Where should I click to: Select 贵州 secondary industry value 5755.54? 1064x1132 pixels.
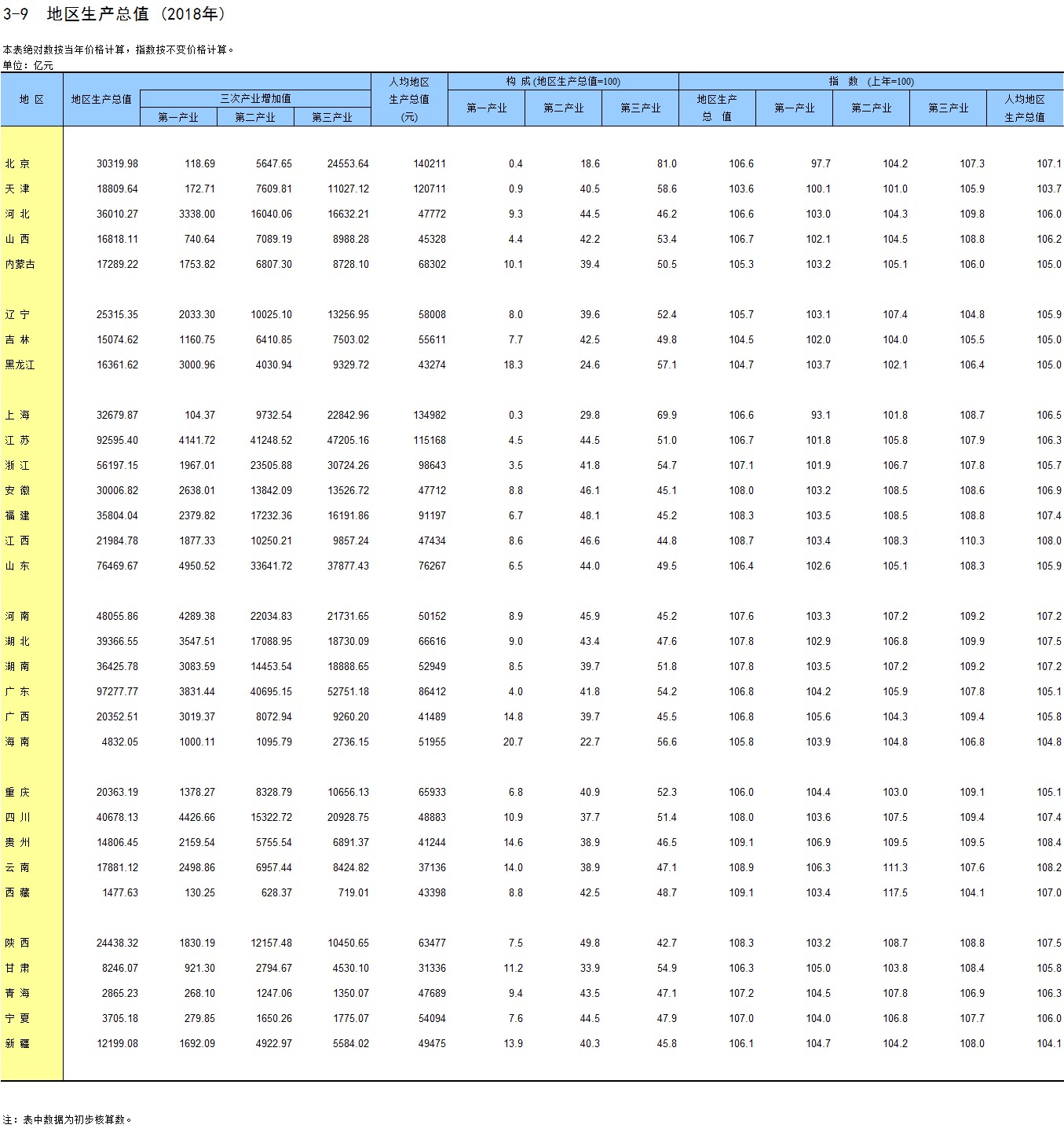click(x=274, y=842)
